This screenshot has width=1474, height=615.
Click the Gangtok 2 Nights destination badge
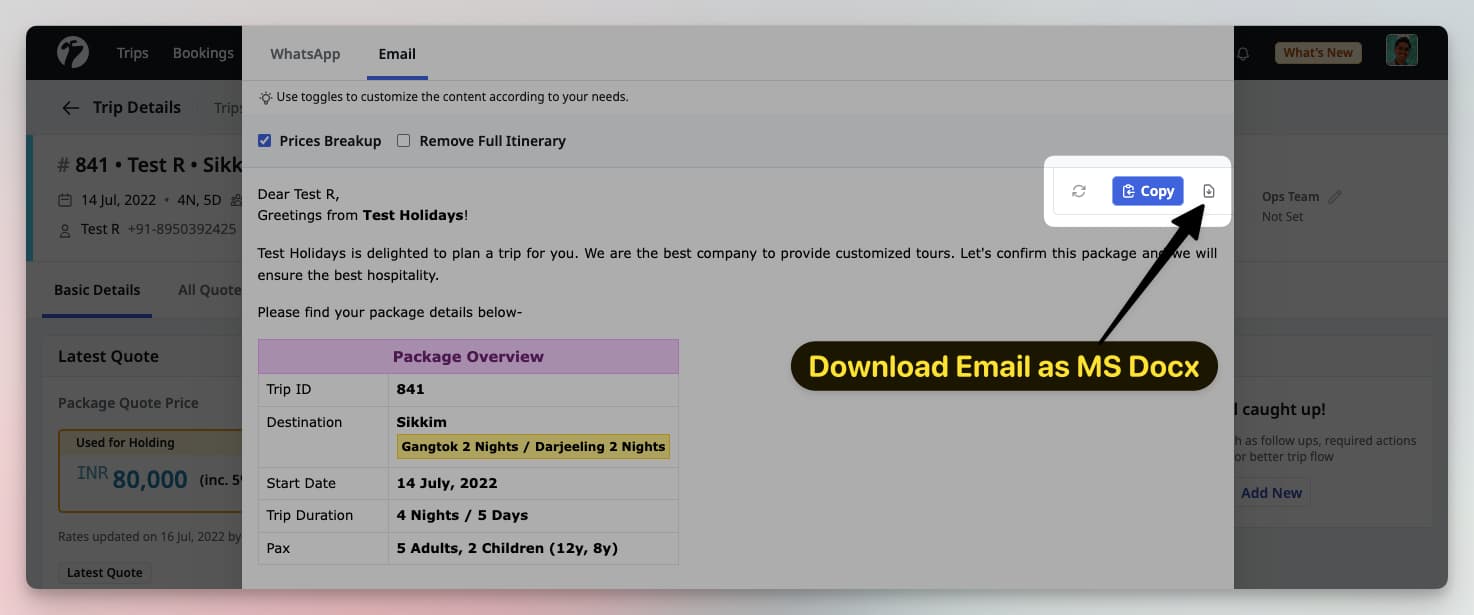click(x=533, y=446)
